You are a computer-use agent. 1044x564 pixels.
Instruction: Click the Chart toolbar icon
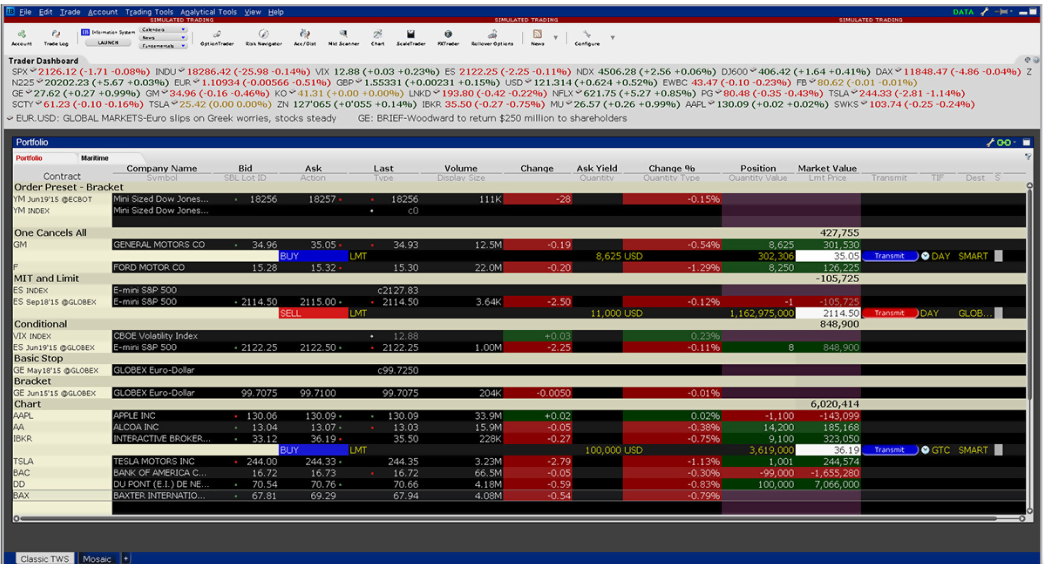377,37
